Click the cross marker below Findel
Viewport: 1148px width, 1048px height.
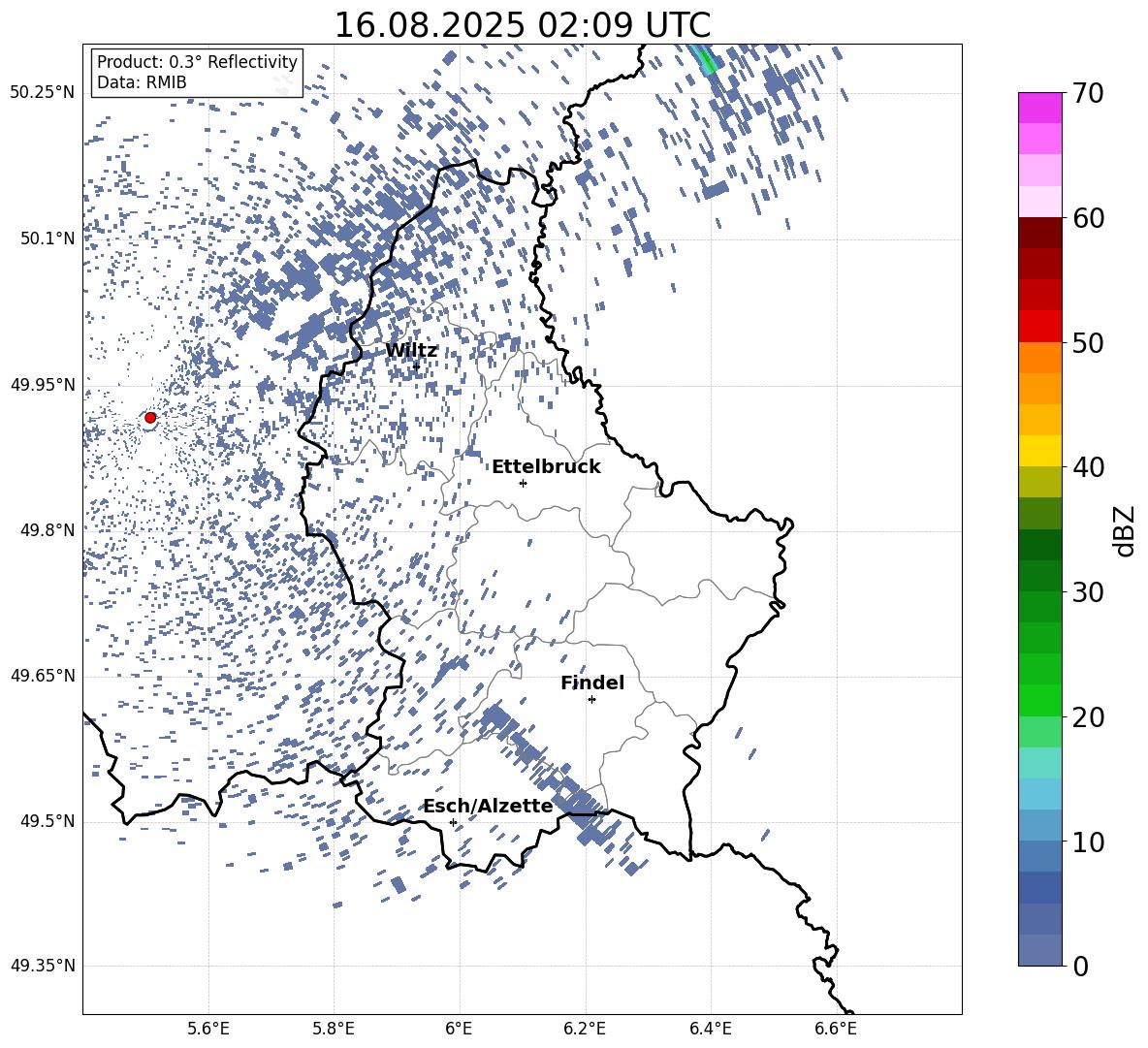(591, 700)
